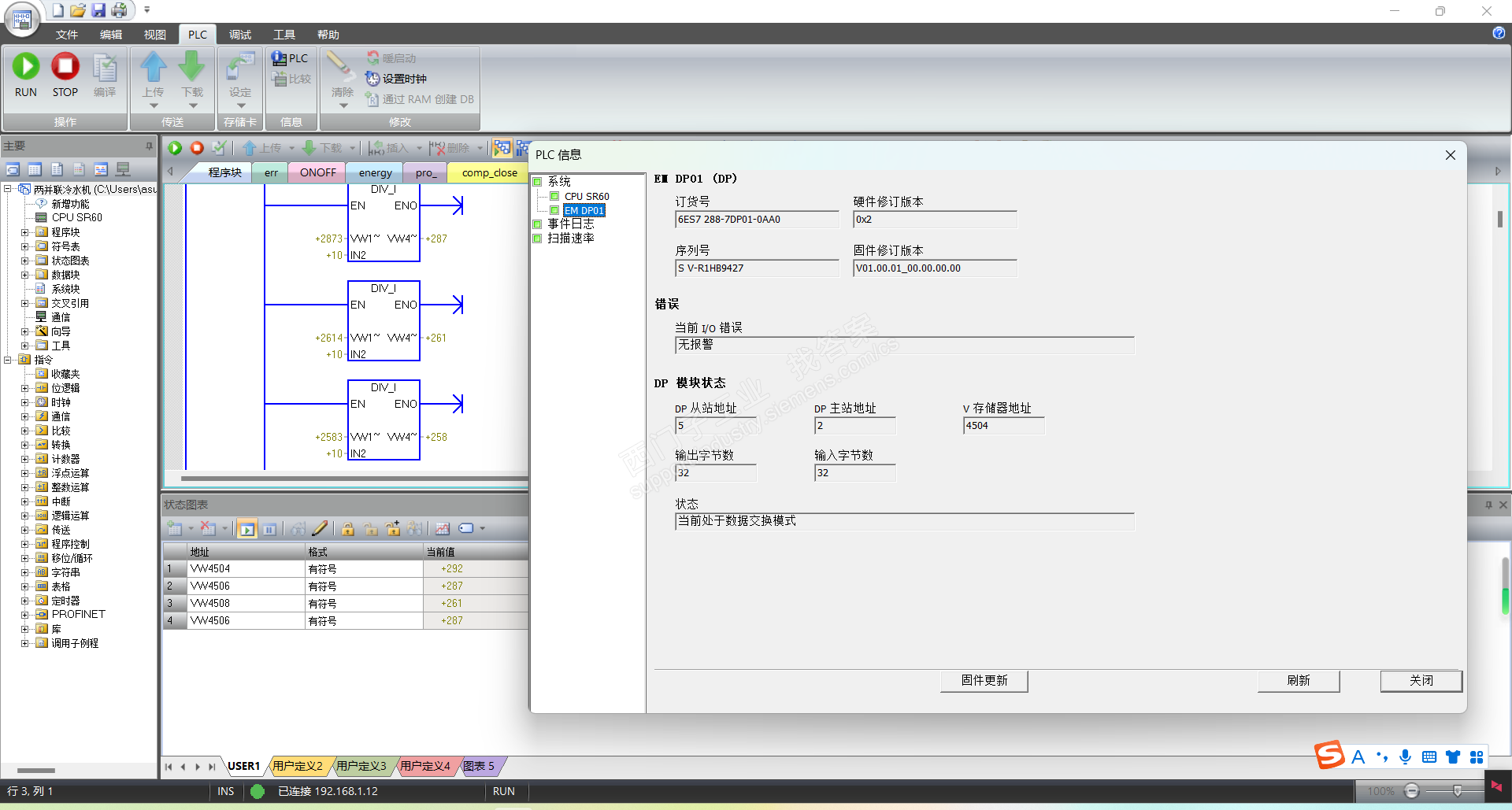Toggle program status monitoring in editor toolbar

502,148
